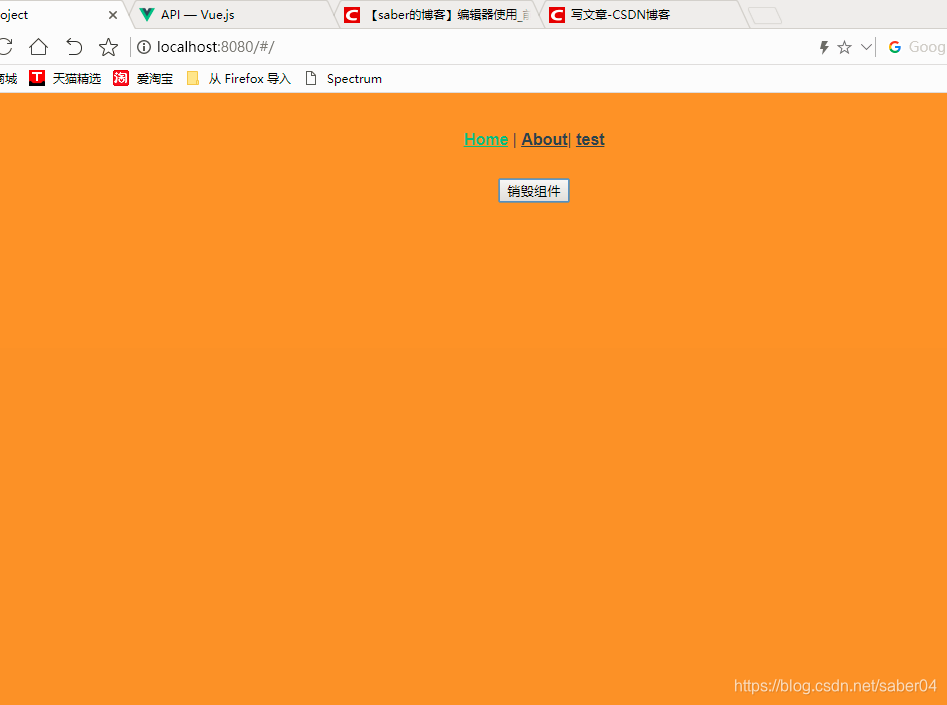Navigate to the About link
The image size is (947, 705).
coord(543,139)
